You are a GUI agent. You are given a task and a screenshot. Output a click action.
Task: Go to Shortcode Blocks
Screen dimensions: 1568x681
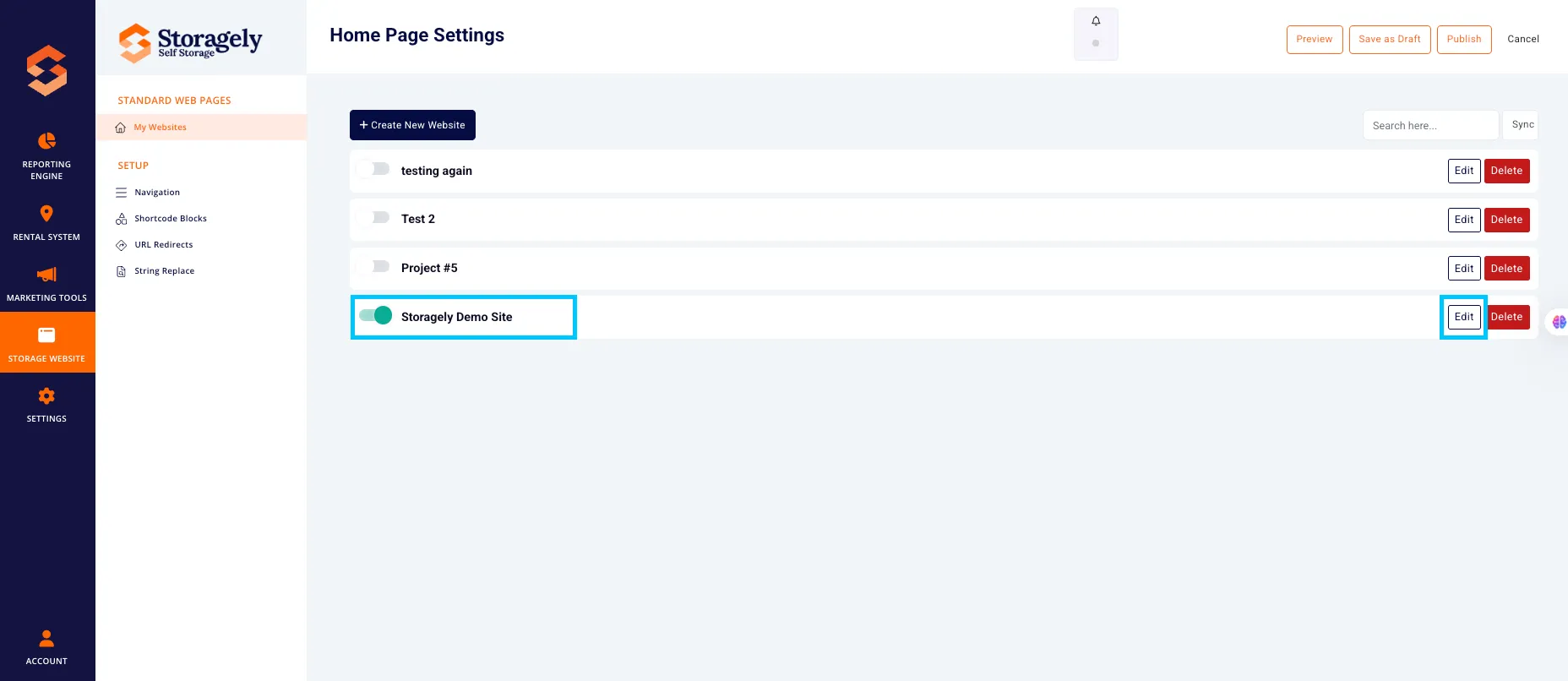click(171, 219)
